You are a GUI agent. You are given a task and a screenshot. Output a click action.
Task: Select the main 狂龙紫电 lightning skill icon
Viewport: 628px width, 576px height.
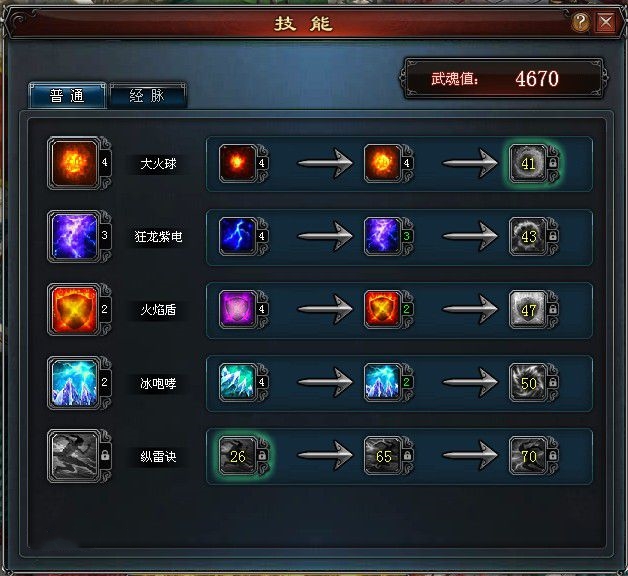(74, 236)
